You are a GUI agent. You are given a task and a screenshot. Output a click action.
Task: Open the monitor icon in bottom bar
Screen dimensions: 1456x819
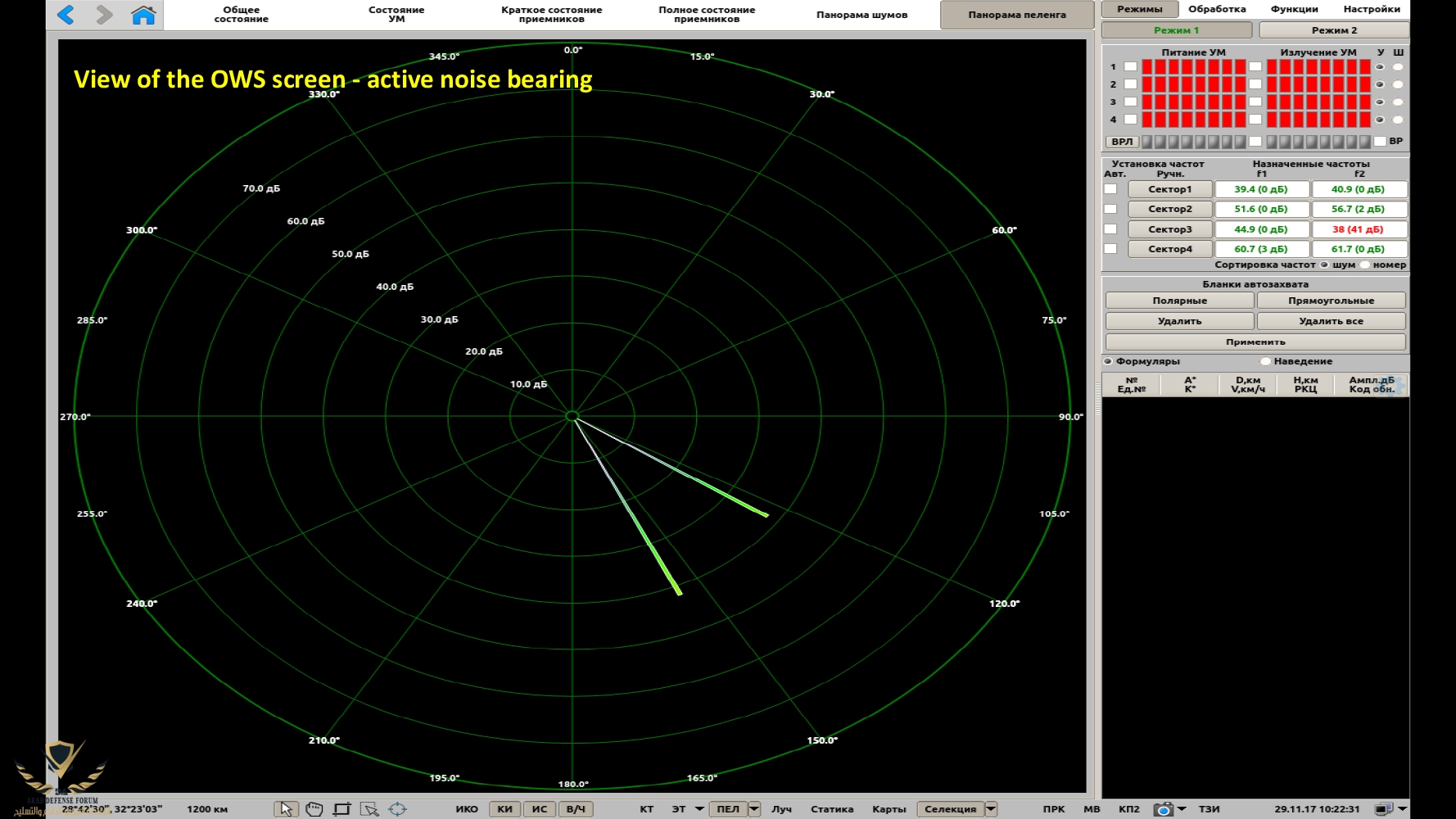[x=1383, y=809]
